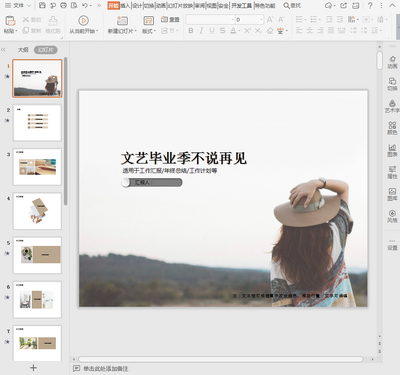Click the play From Current Slide icon
Image resolution: width=400 pixels, height=375 pixels.
[83, 21]
